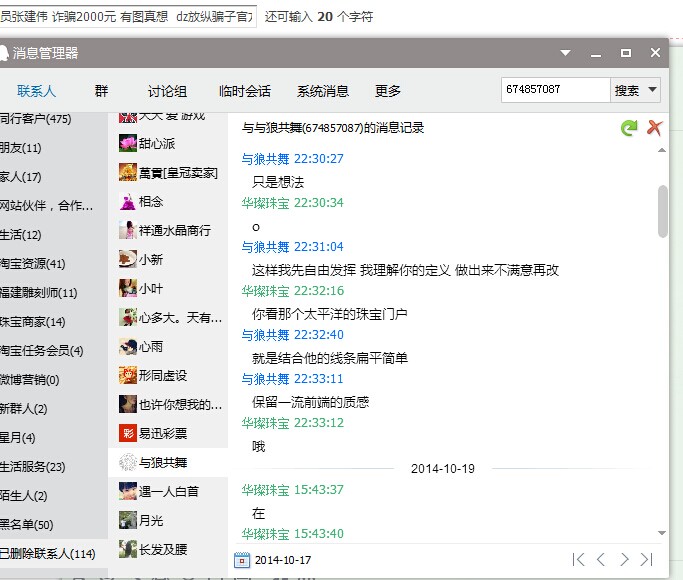Click message 你看那个太平洋的珠宝门户

(x=330, y=314)
